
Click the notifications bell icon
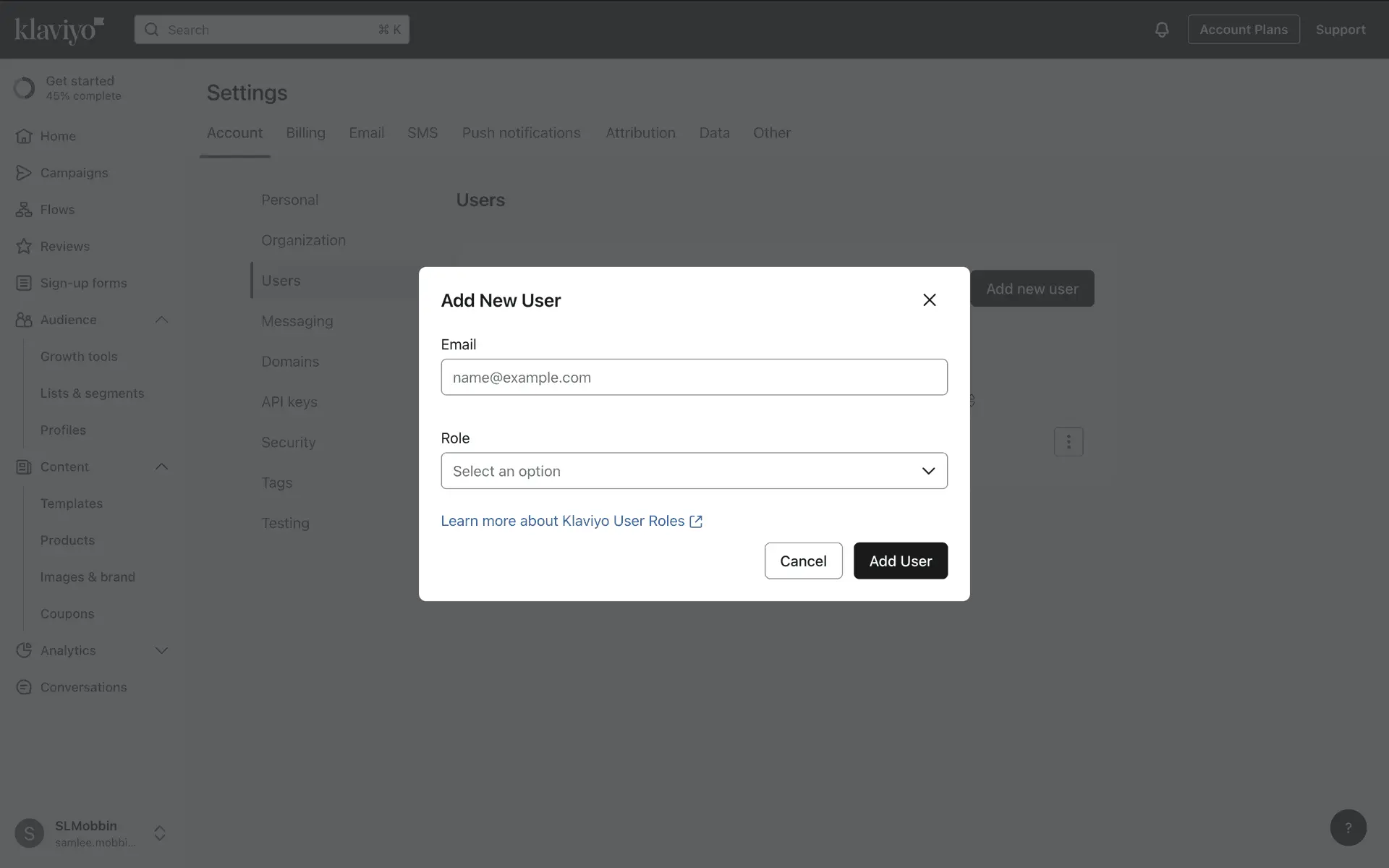point(1161,30)
